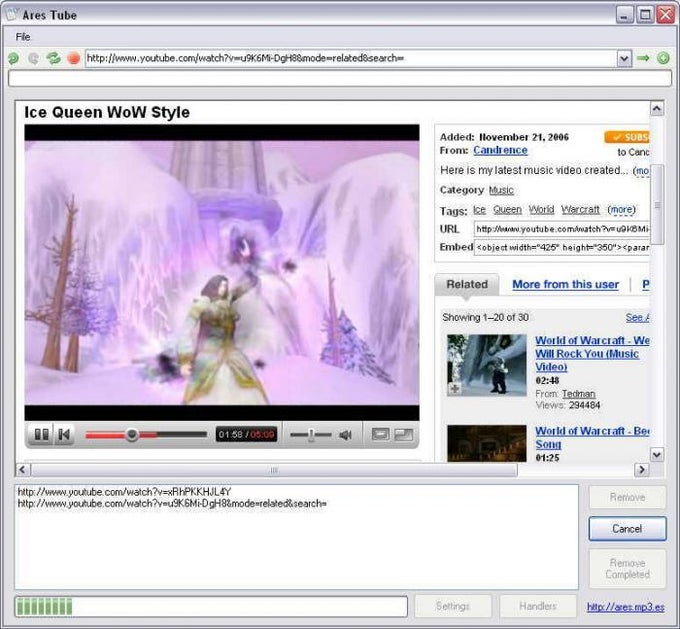Screen dimensions: 680x629
Task: Click the horizontal scroll right arrow
Action: click(x=642, y=470)
